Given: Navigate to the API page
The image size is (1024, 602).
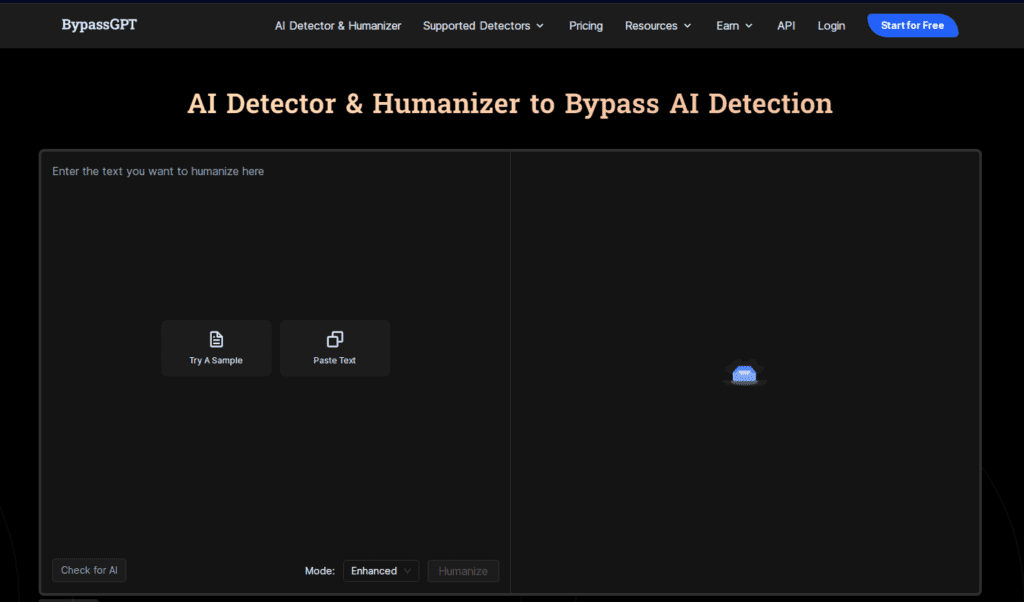Looking at the screenshot, I should point(786,26).
